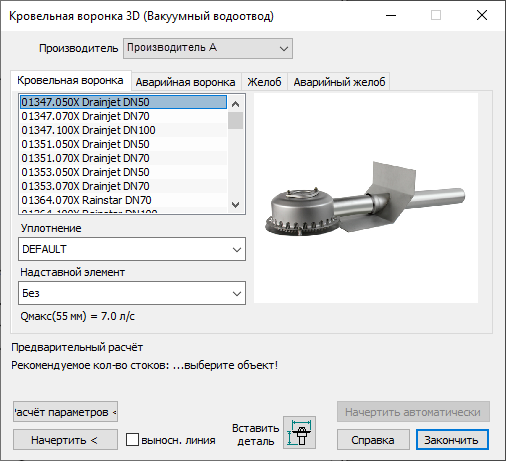
Task: Switch to the Кровельная воронка tab
Action: tap(70, 80)
